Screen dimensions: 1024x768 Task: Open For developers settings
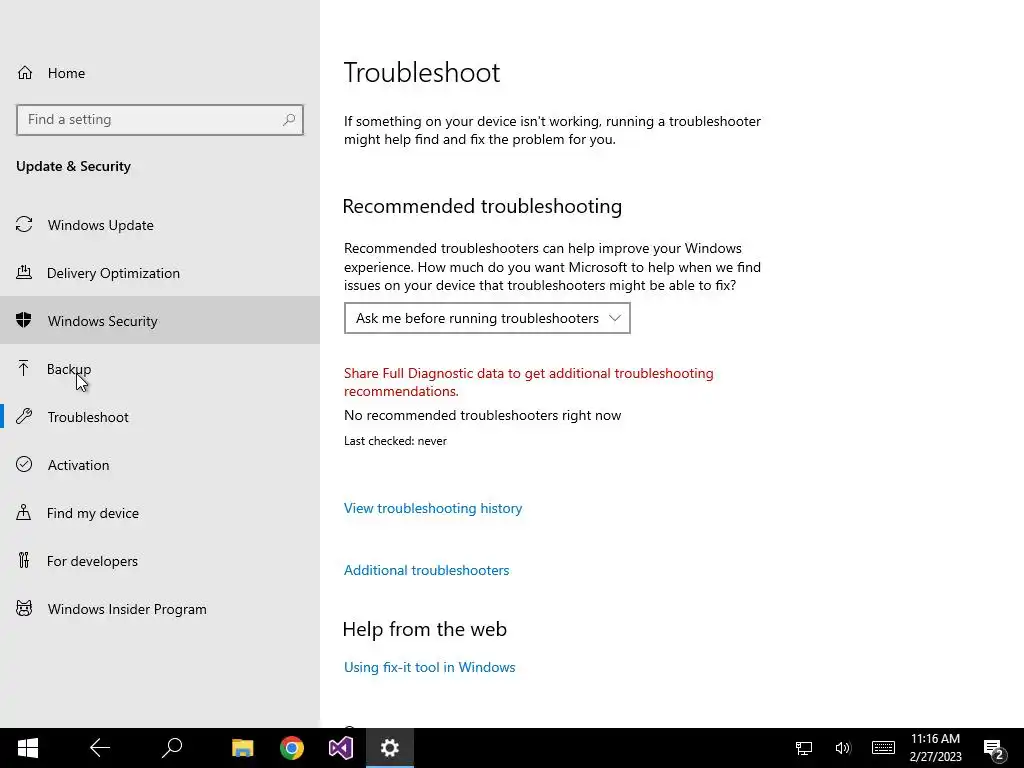coord(160,560)
